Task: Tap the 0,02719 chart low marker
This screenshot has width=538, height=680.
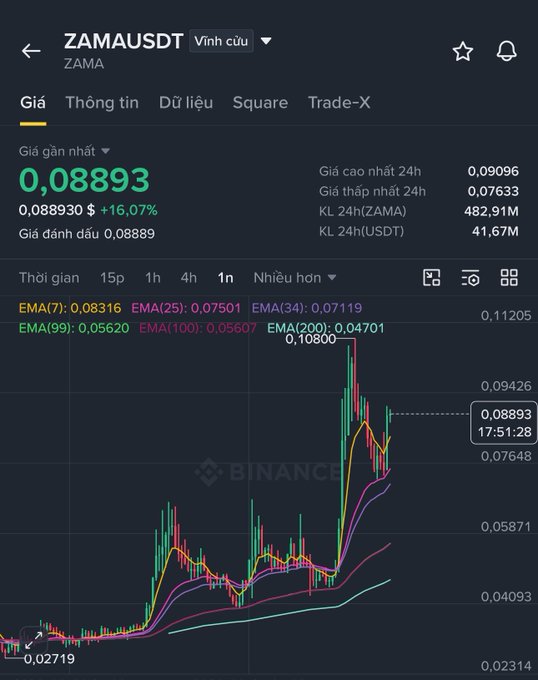Action: (x=49, y=659)
